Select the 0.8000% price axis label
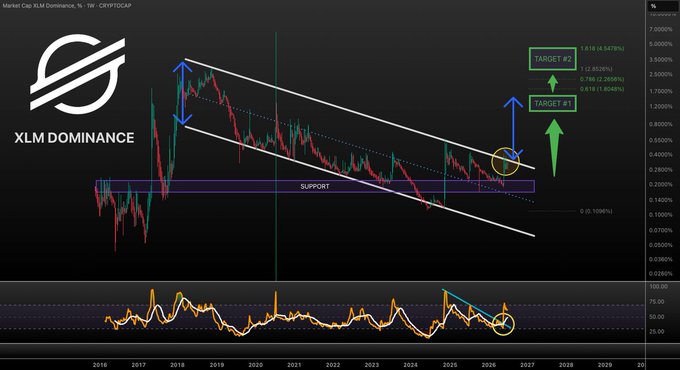 (x=660, y=124)
